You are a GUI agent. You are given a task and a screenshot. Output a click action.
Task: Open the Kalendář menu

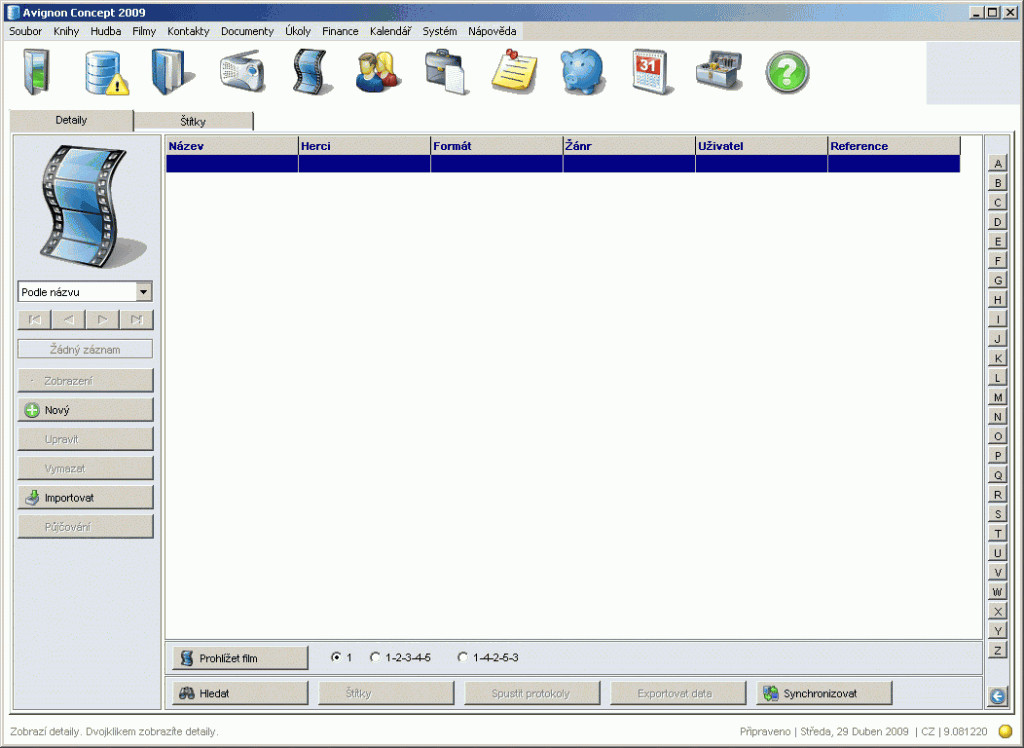click(x=391, y=31)
